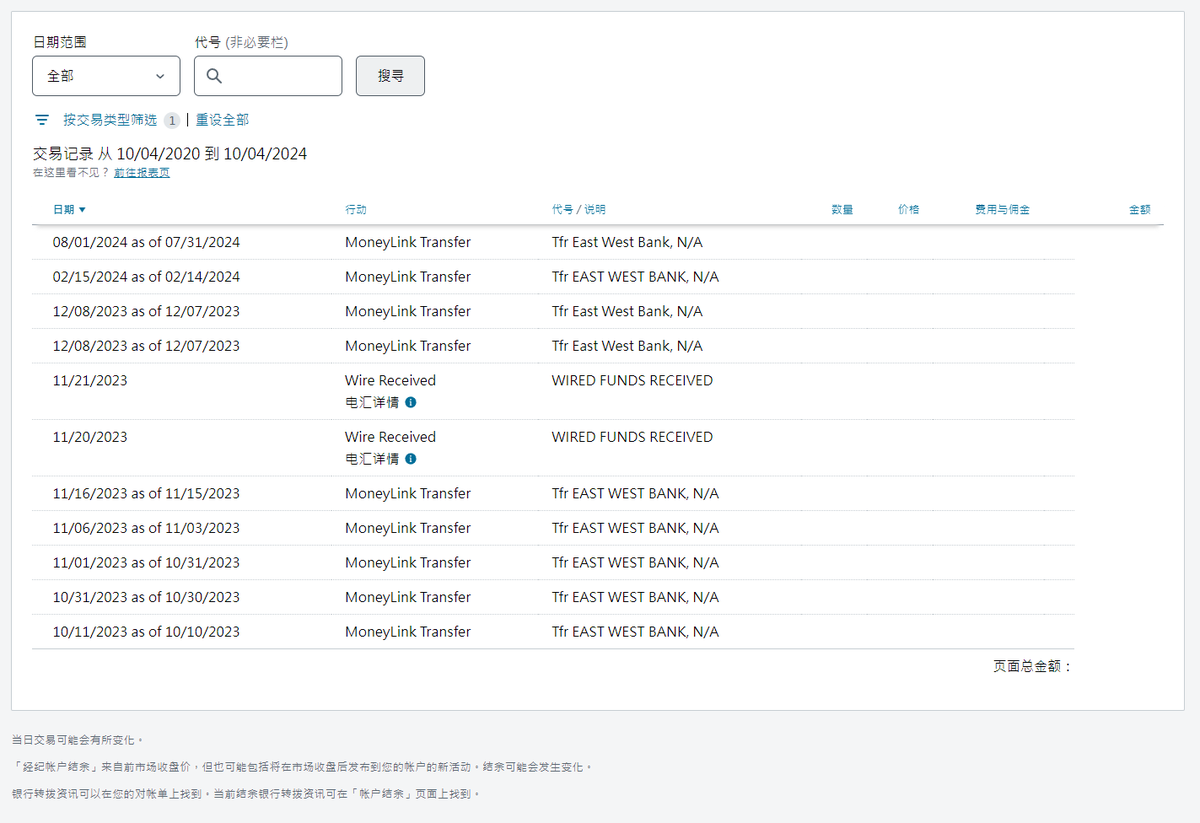
Task: Select the 11/01/2023 as of 10/31/2023 date
Action: [146, 563]
